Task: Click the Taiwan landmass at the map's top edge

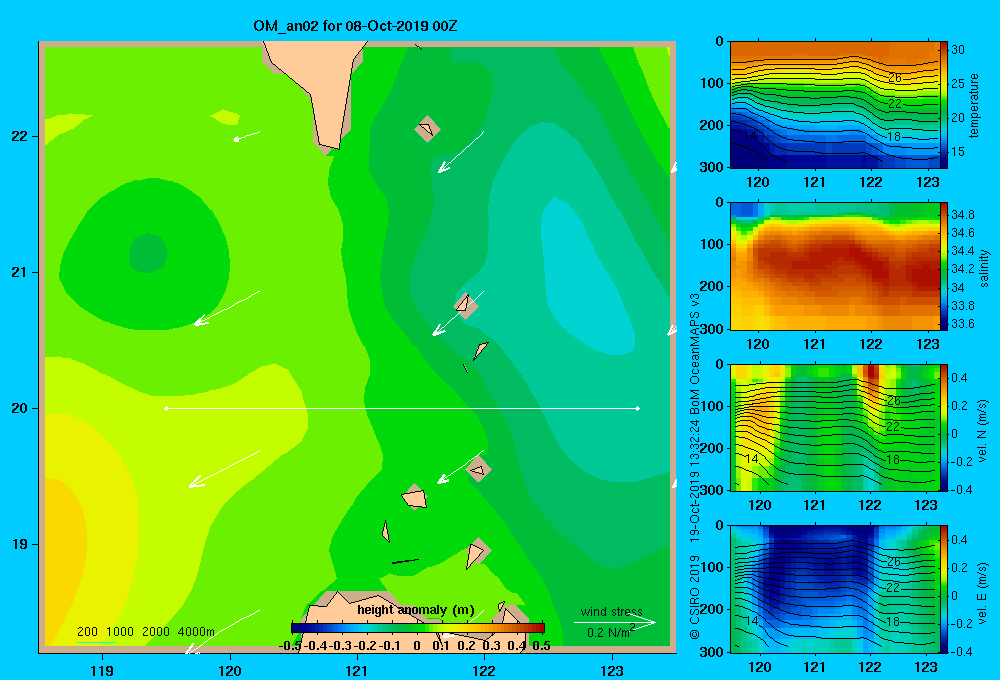Action: (318, 89)
